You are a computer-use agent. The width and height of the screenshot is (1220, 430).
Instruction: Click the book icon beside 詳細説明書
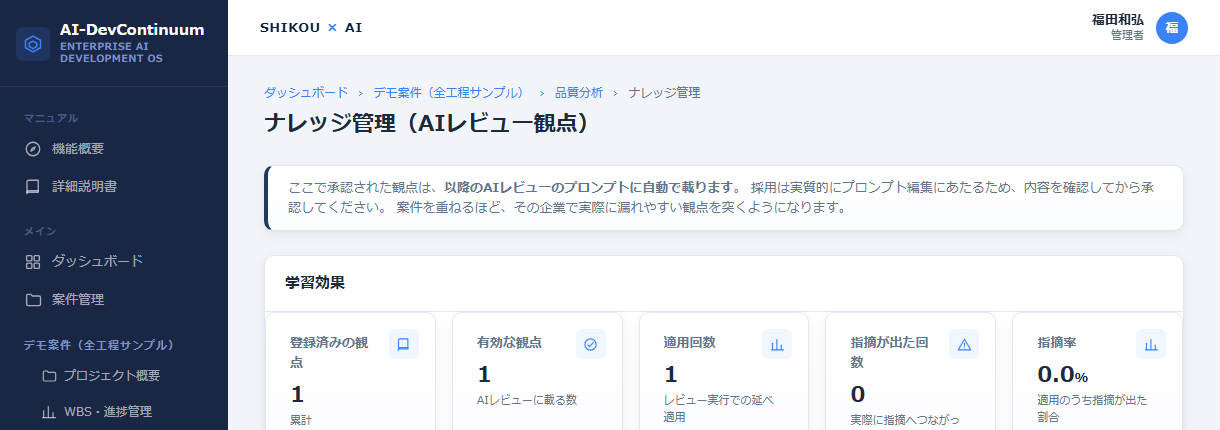click(x=33, y=186)
